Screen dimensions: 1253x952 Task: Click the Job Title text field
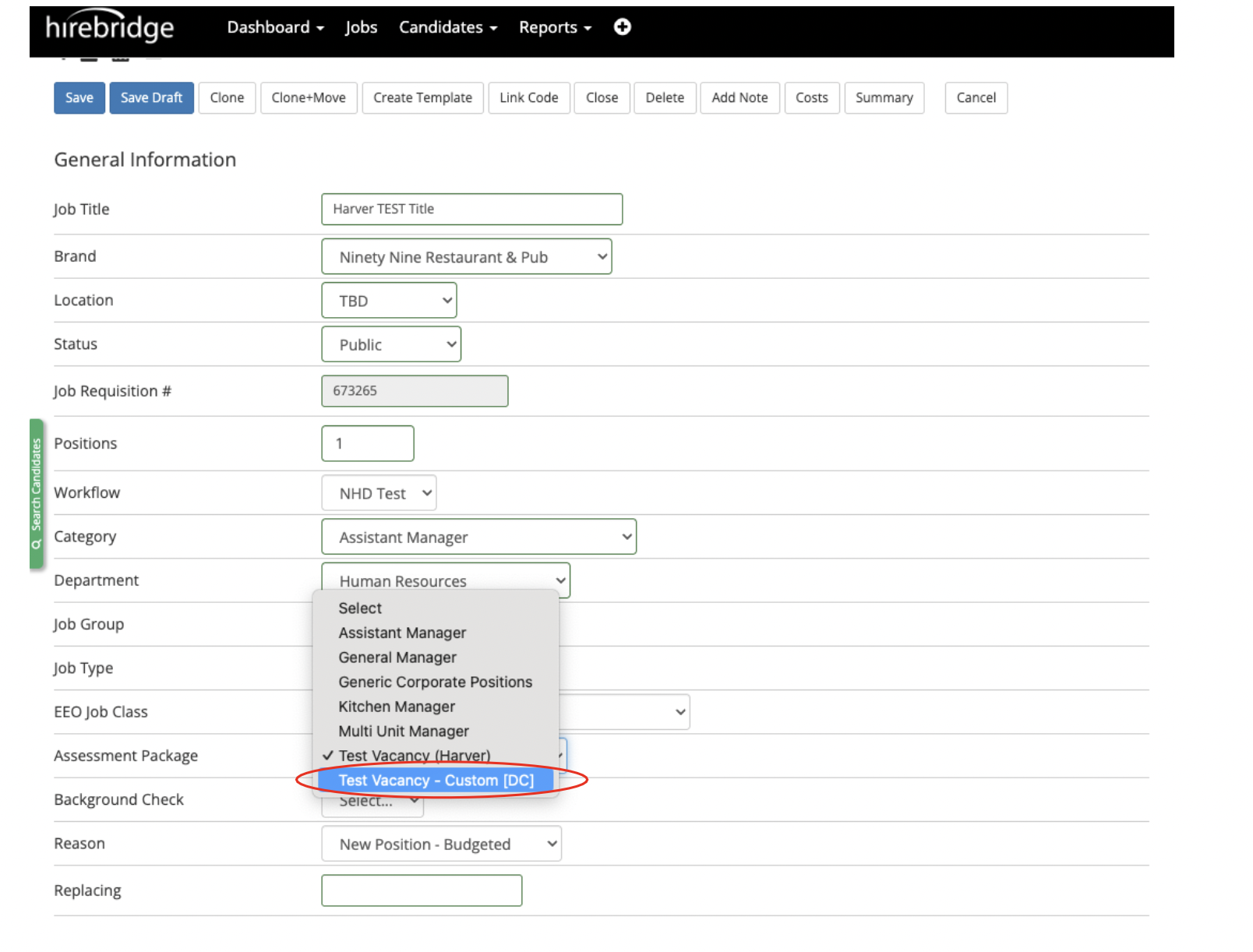click(471, 210)
